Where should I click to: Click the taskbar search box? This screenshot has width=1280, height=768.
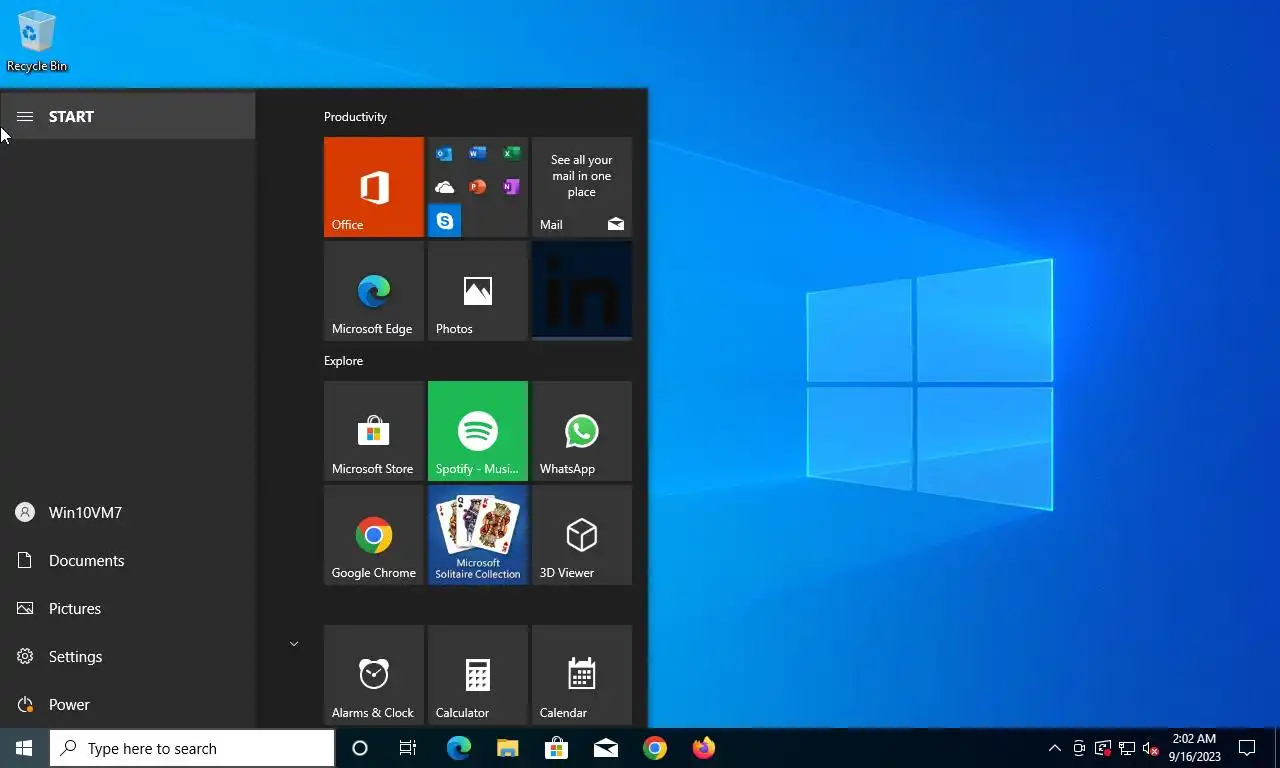(192, 748)
